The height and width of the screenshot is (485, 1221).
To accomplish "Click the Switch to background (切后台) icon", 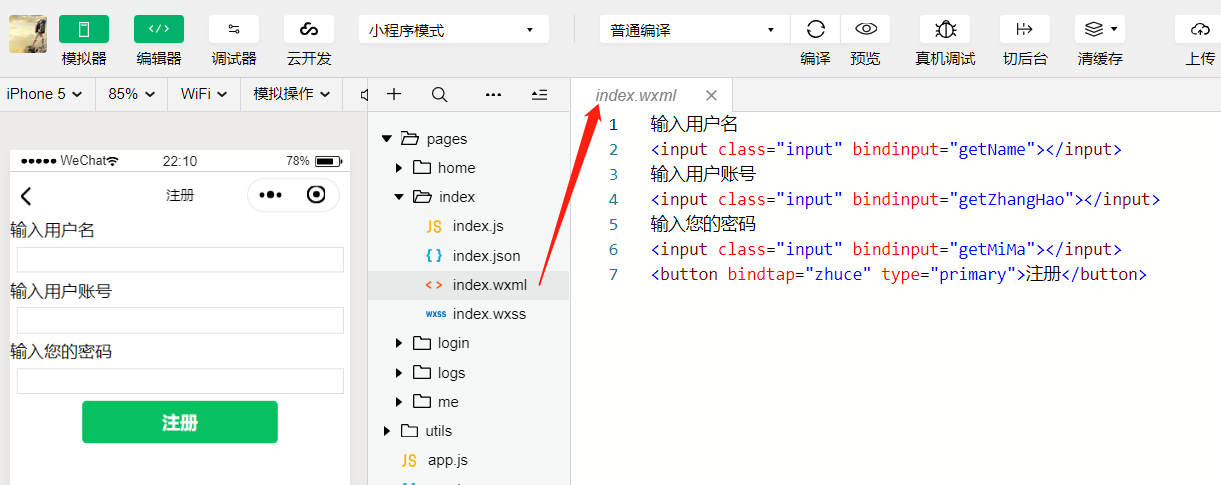I will click(x=1025, y=29).
